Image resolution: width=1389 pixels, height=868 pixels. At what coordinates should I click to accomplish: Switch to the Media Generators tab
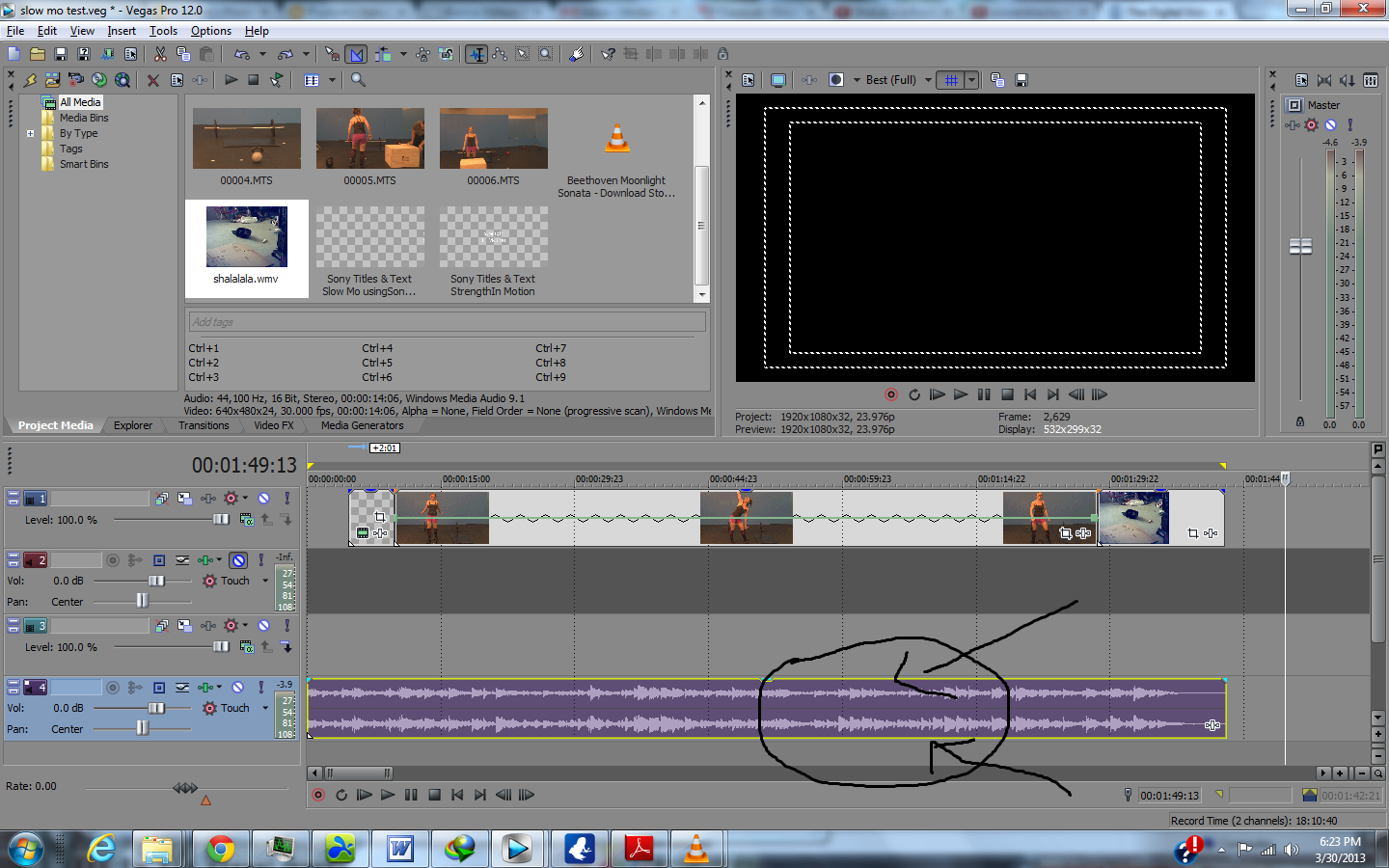(x=362, y=425)
